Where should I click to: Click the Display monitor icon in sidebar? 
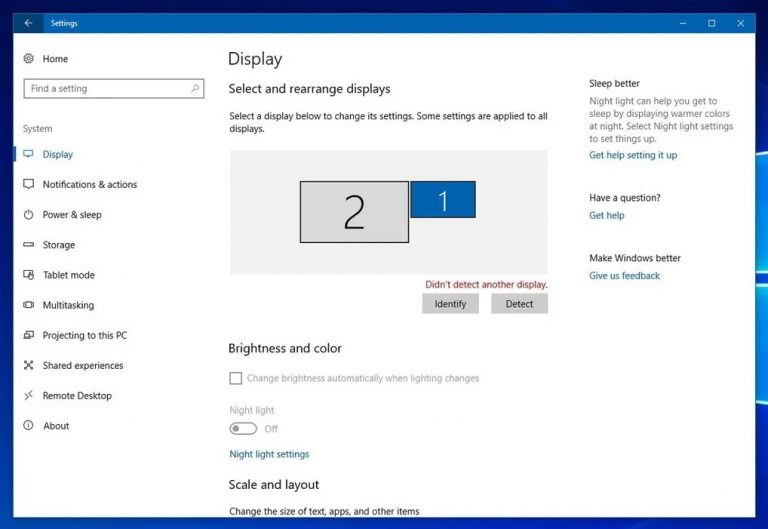(28, 154)
